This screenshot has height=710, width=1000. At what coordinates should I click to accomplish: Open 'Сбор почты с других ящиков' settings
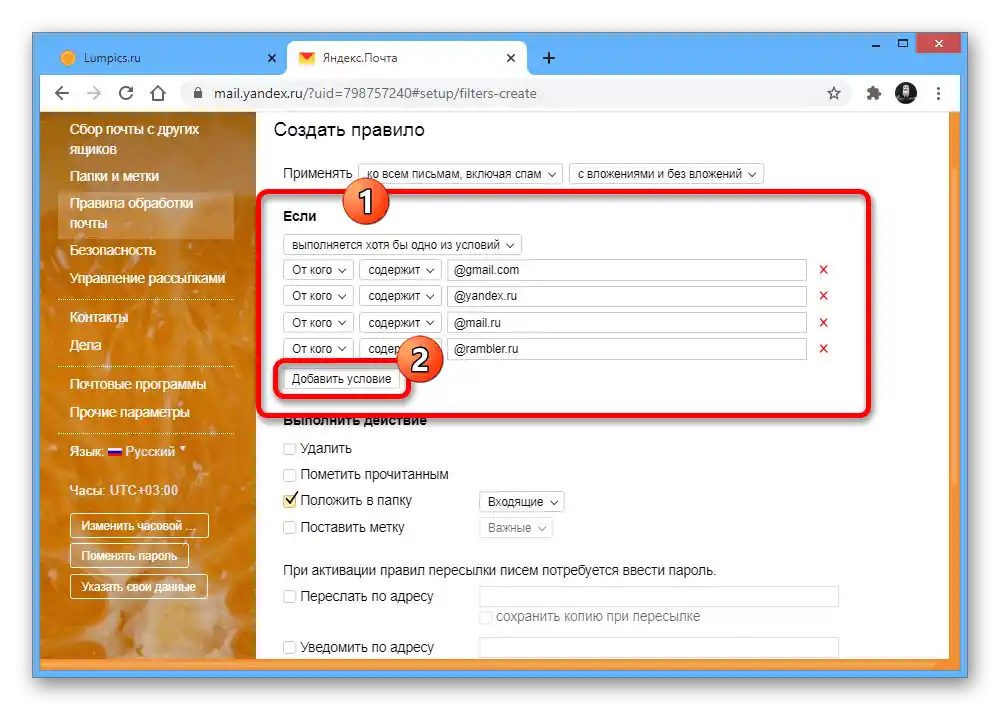134,139
